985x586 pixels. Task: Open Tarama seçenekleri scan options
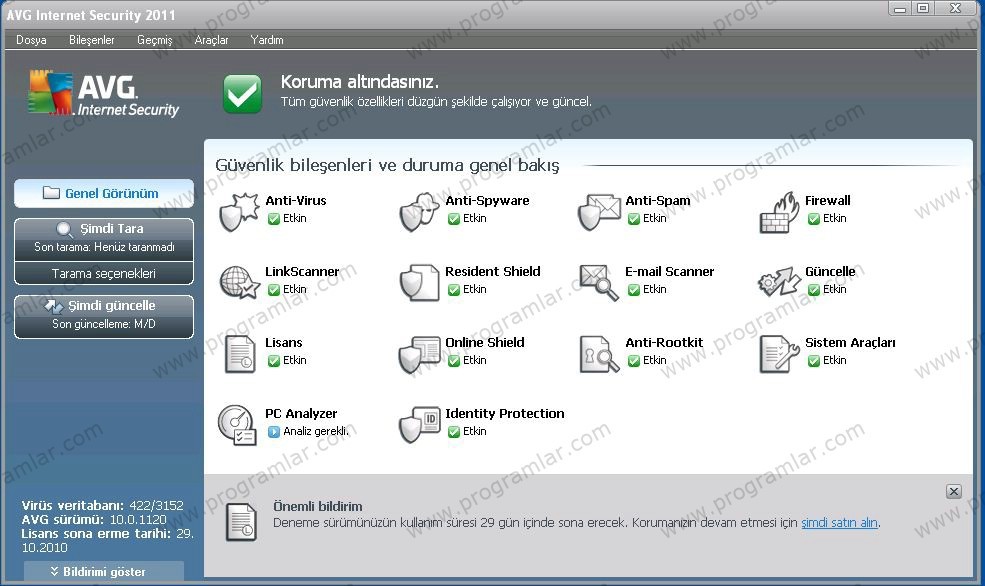coord(104,273)
